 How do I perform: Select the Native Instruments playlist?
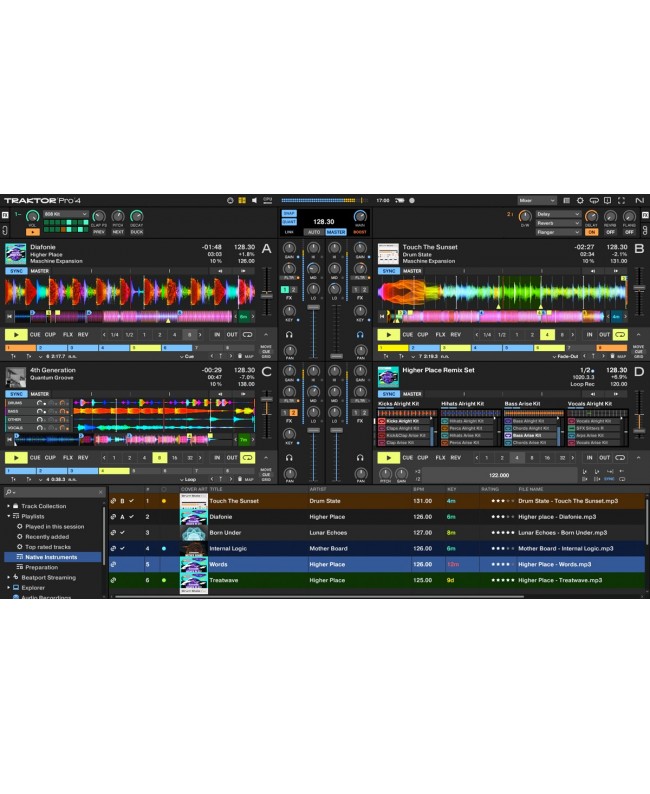tap(51, 557)
